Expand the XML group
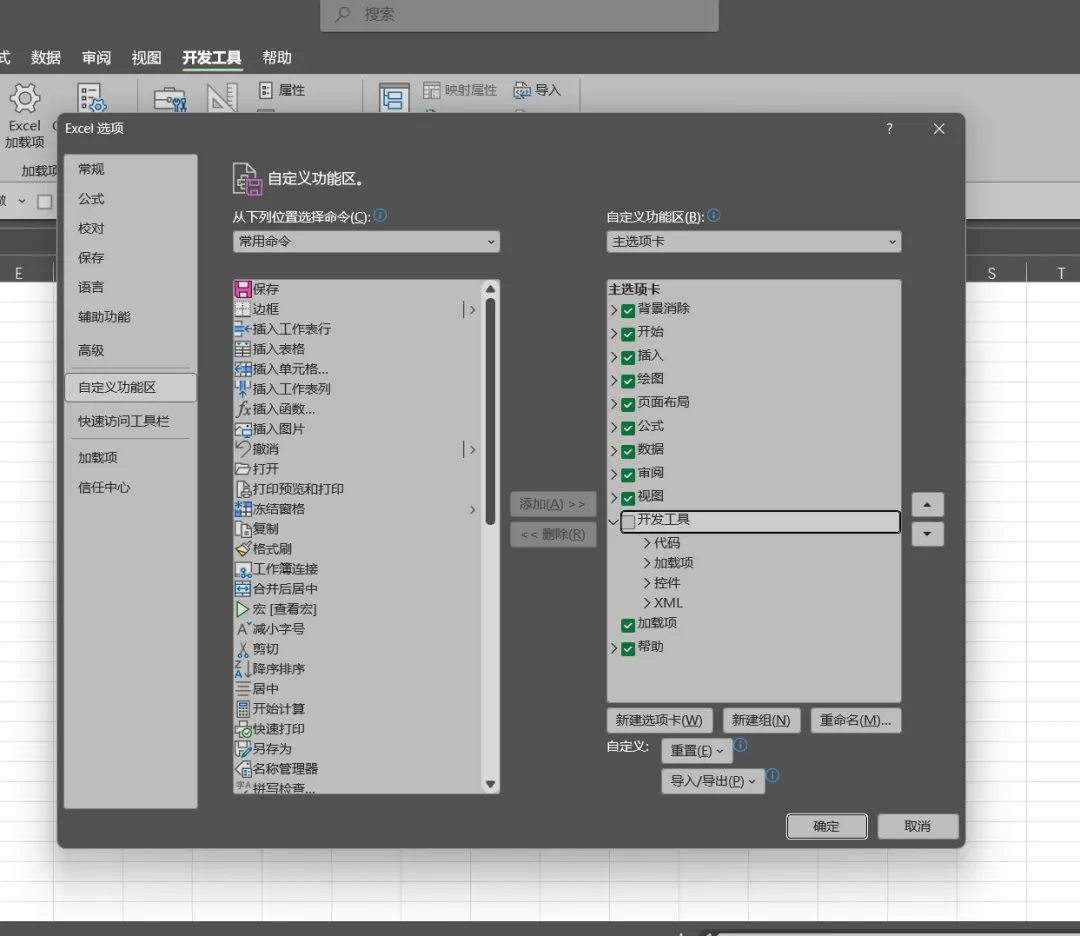Image resolution: width=1080 pixels, height=936 pixels. 647,603
